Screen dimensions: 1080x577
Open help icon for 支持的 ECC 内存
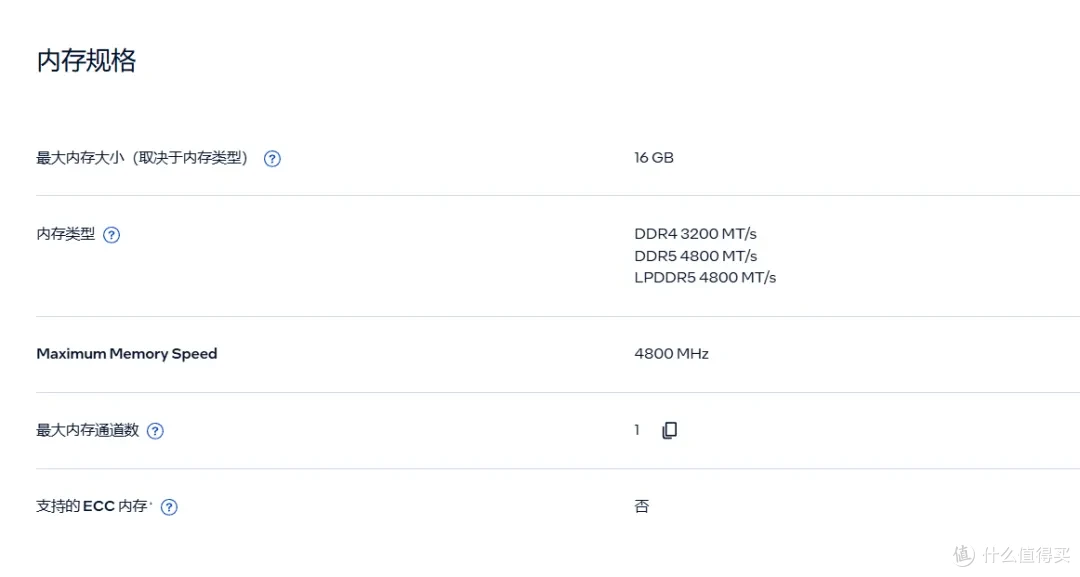point(169,507)
